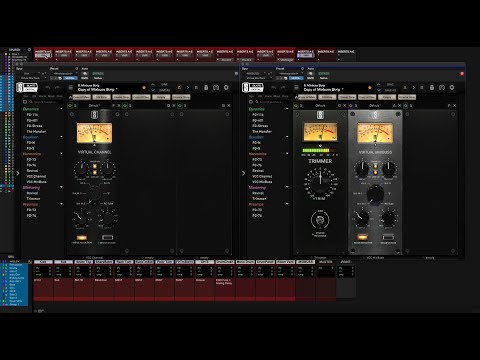Toggle lit amber button on Virtual Mixbuss module
Viewport: 480px width, 360px height.
363,237
